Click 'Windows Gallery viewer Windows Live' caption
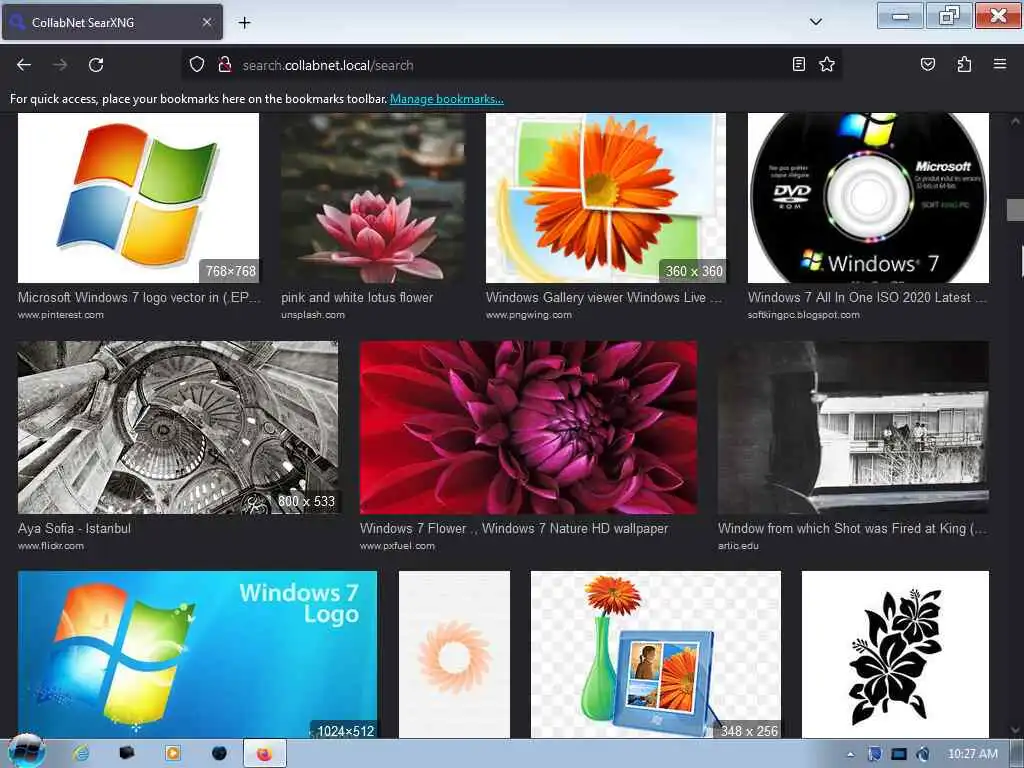 [603, 297]
